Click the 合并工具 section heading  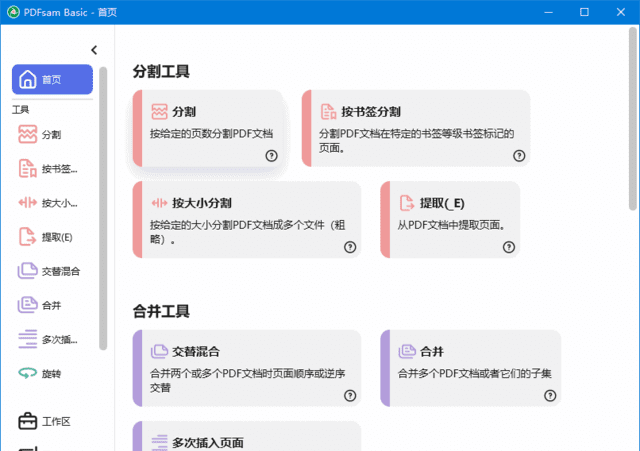point(161,312)
